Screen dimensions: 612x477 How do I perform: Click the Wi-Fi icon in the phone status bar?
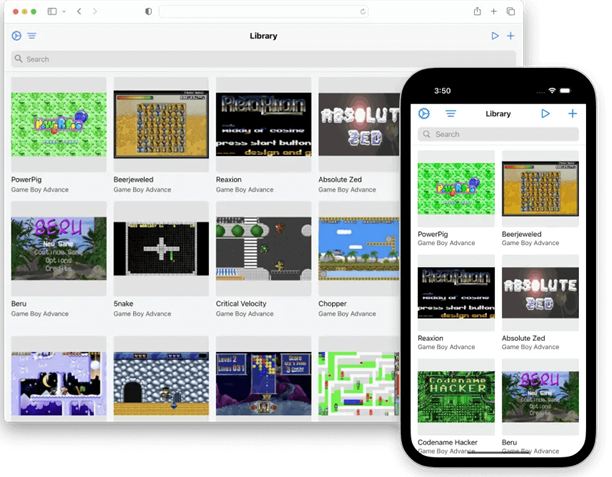(552, 91)
